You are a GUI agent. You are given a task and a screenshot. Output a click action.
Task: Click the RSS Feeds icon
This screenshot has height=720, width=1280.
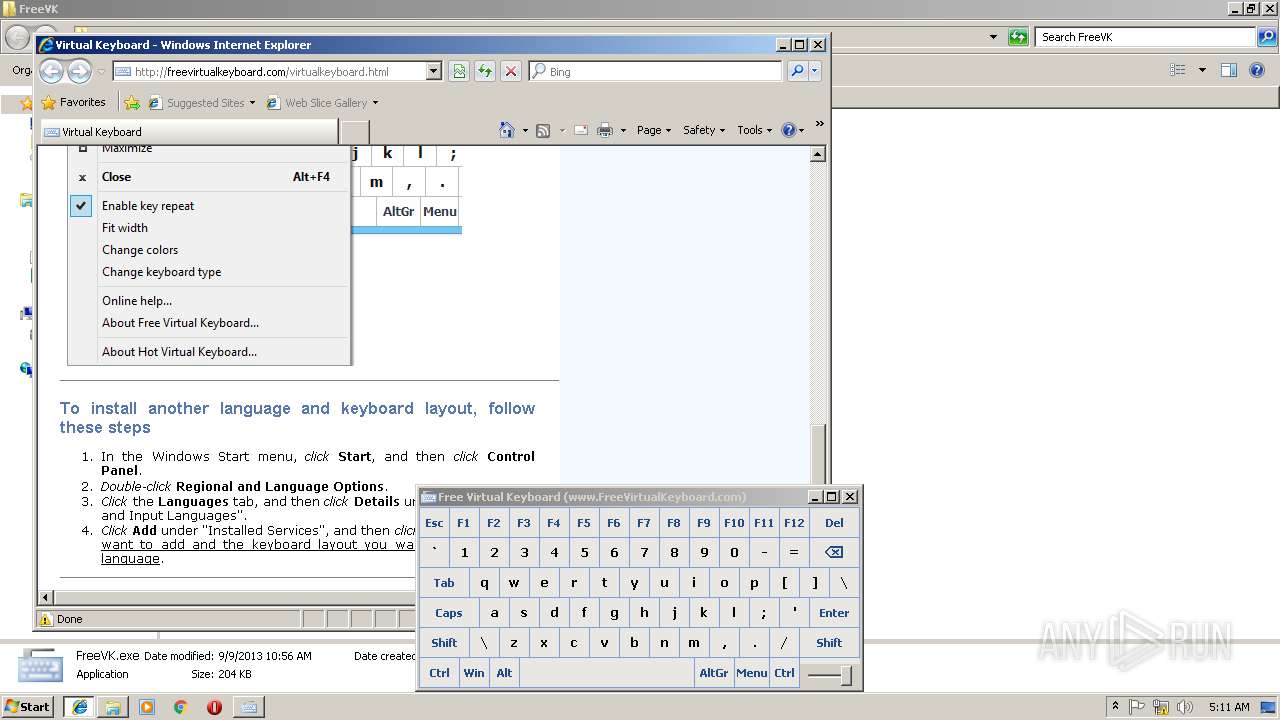tap(543, 130)
